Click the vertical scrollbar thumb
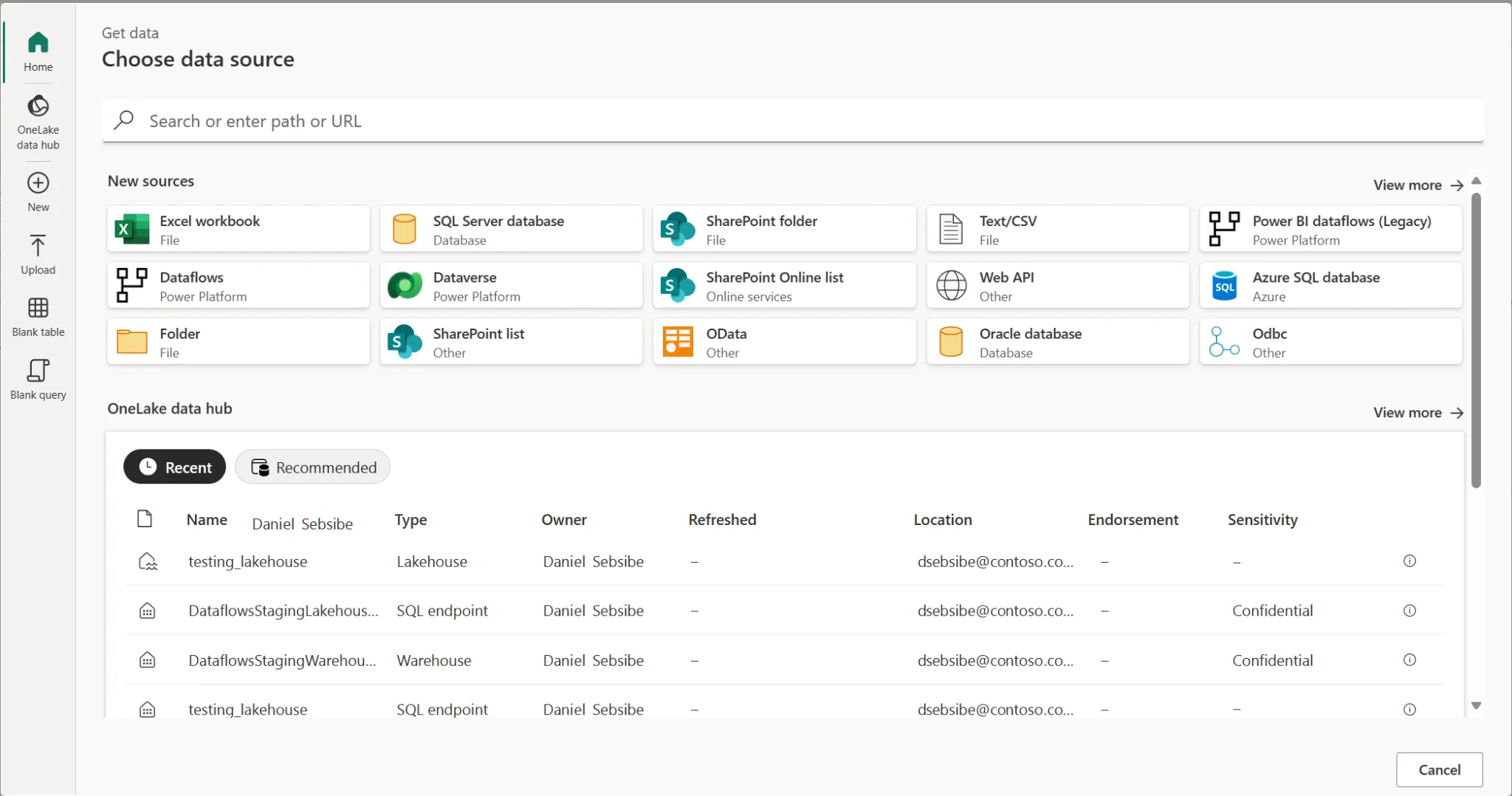The height and width of the screenshot is (796, 1512). click(x=1476, y=340)
